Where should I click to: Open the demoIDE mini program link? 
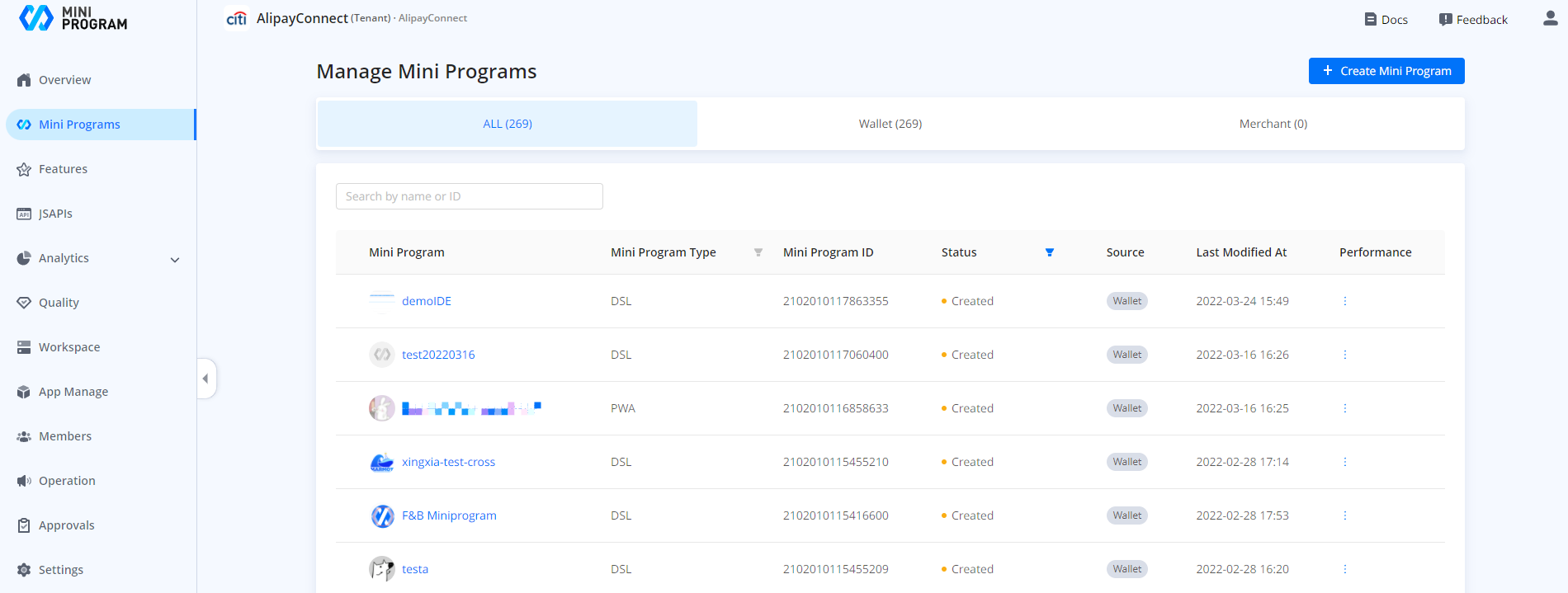pos(426,301)
